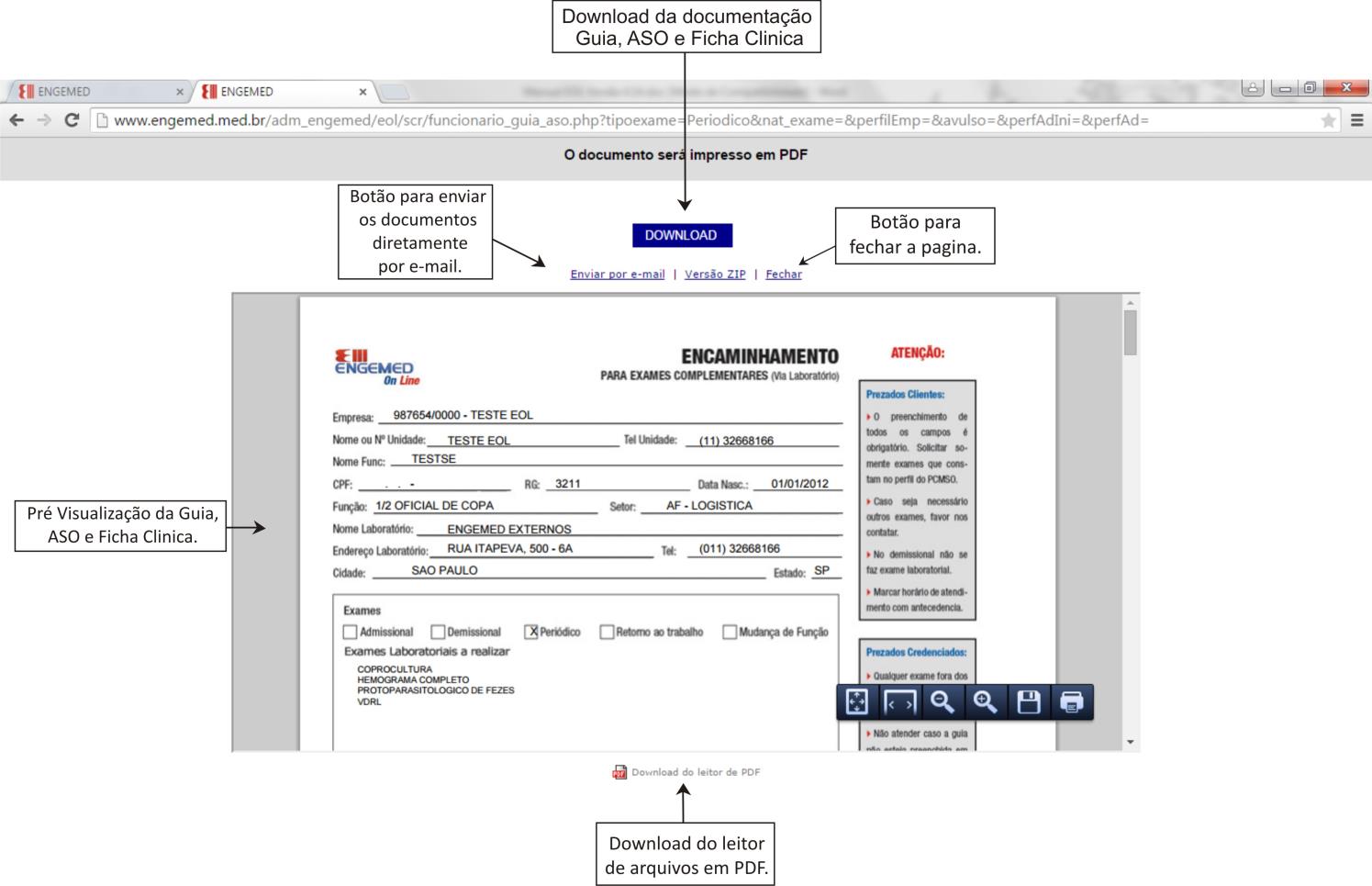Click the ATENÇÃO heading
Screen dimensions: 1372x886
(x=918, y=353)
